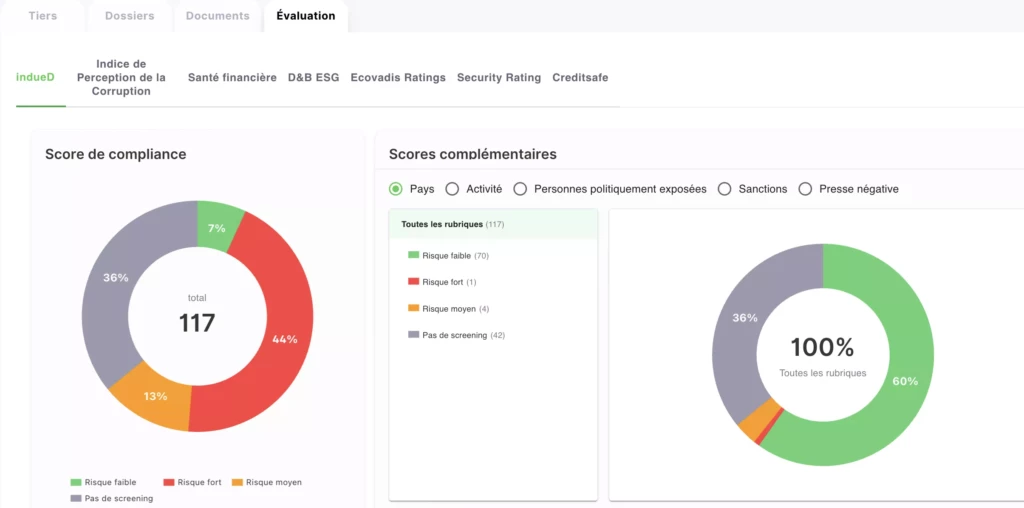View the Ecovadis Ratings sub-tab
The height and width of the screenshot is (508, 1024).
(x=398, y=77)
